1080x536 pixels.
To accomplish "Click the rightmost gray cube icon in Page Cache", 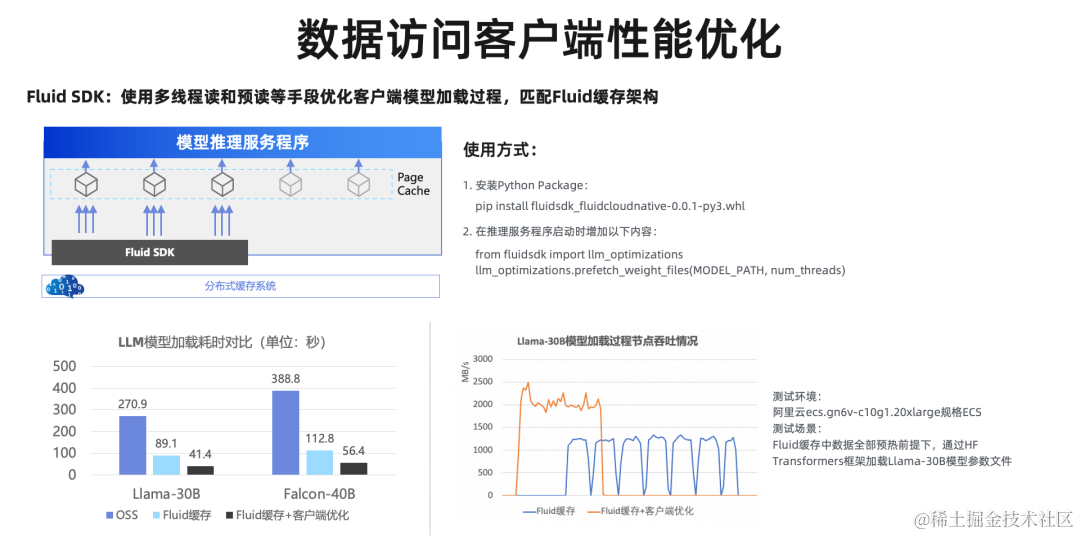I will coord(358,185).
